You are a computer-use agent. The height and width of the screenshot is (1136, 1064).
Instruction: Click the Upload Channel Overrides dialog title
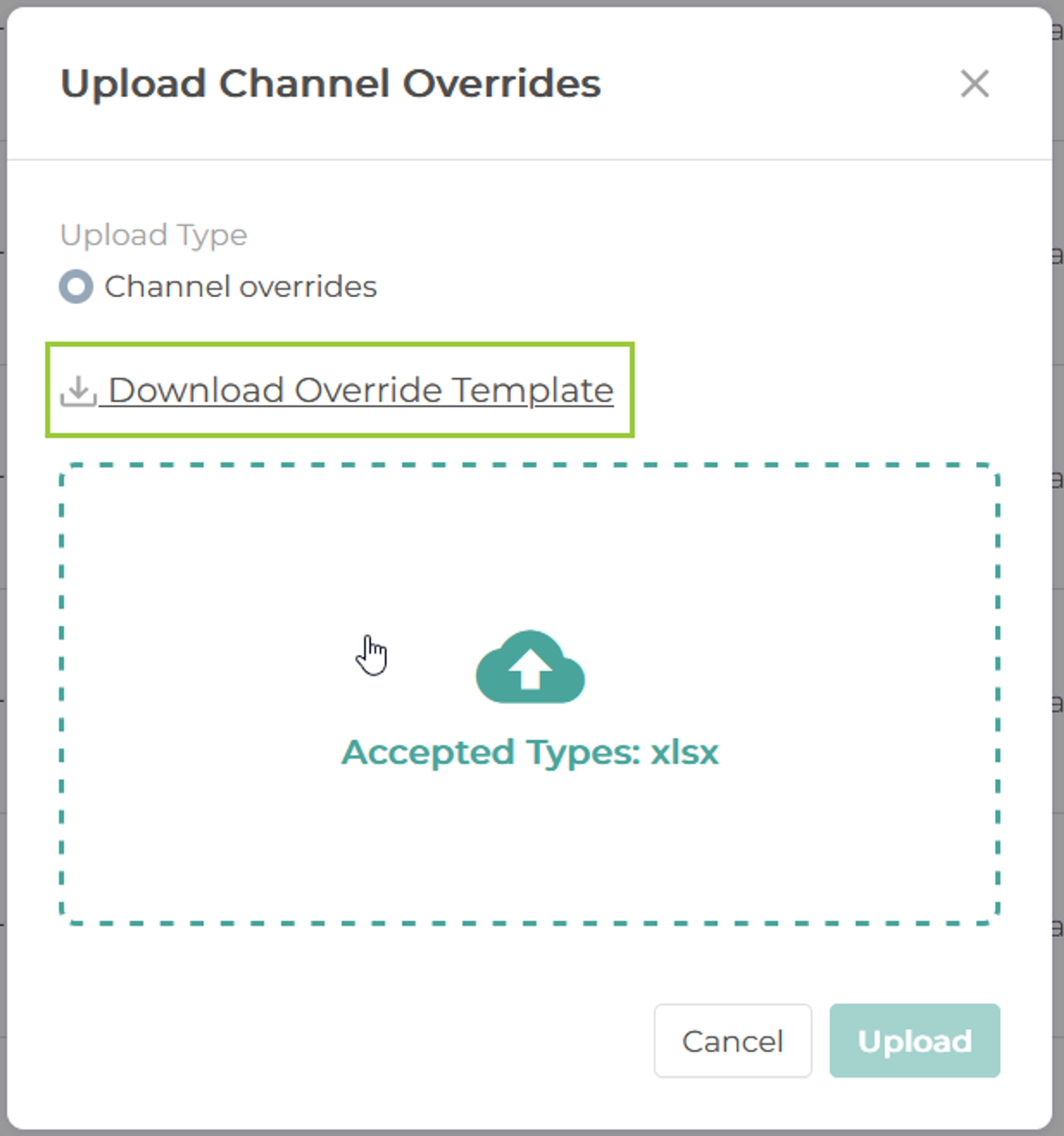(331, 85)
